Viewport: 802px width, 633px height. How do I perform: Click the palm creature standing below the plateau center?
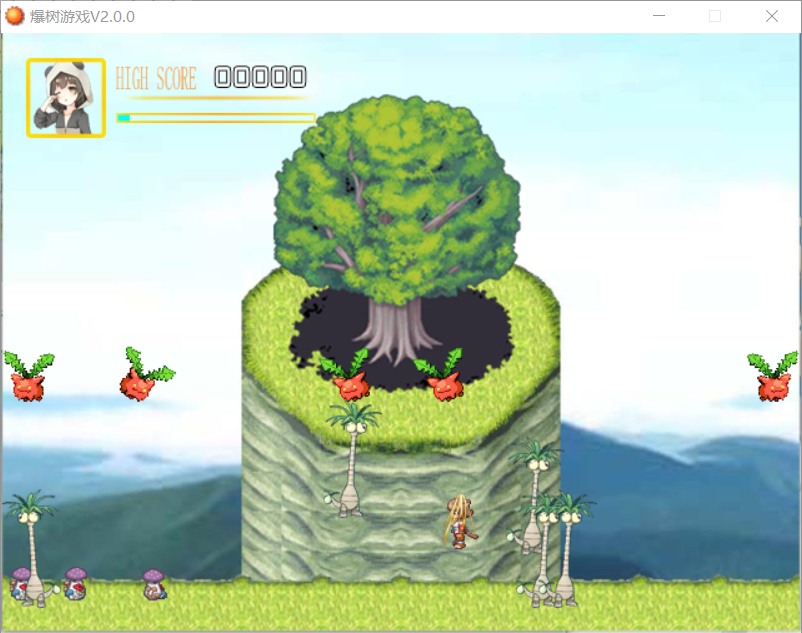(x=350, y=459)
